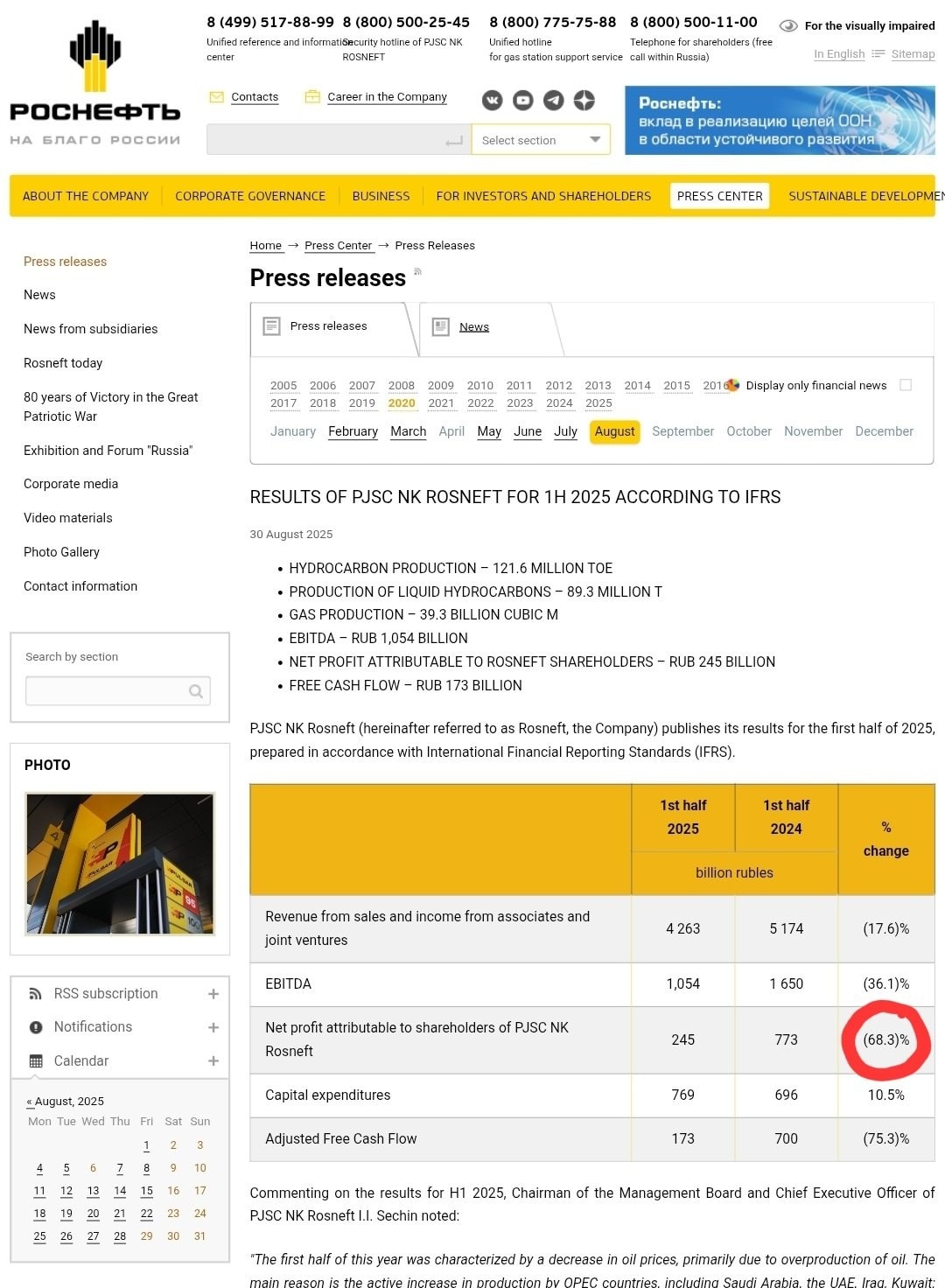Open the Select section dropdown

pyautogui.click(x=541, y=140)
